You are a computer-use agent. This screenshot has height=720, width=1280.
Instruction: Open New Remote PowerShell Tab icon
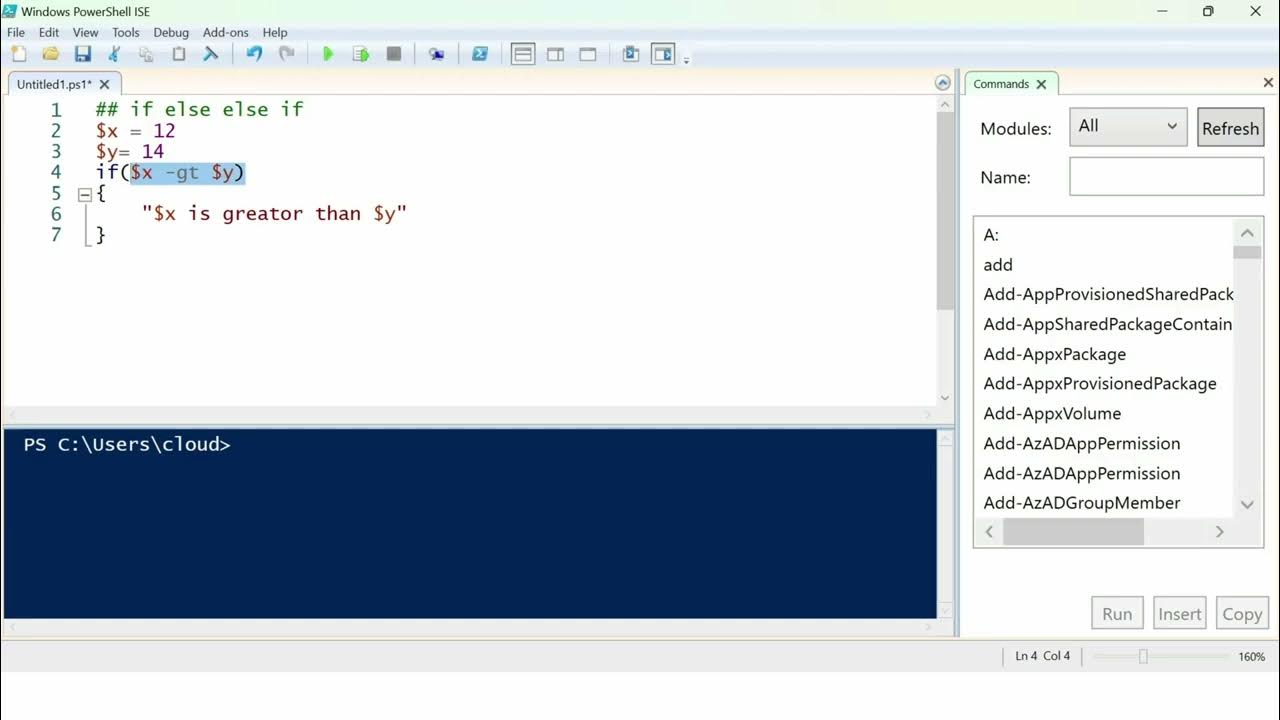click(437, 54)
